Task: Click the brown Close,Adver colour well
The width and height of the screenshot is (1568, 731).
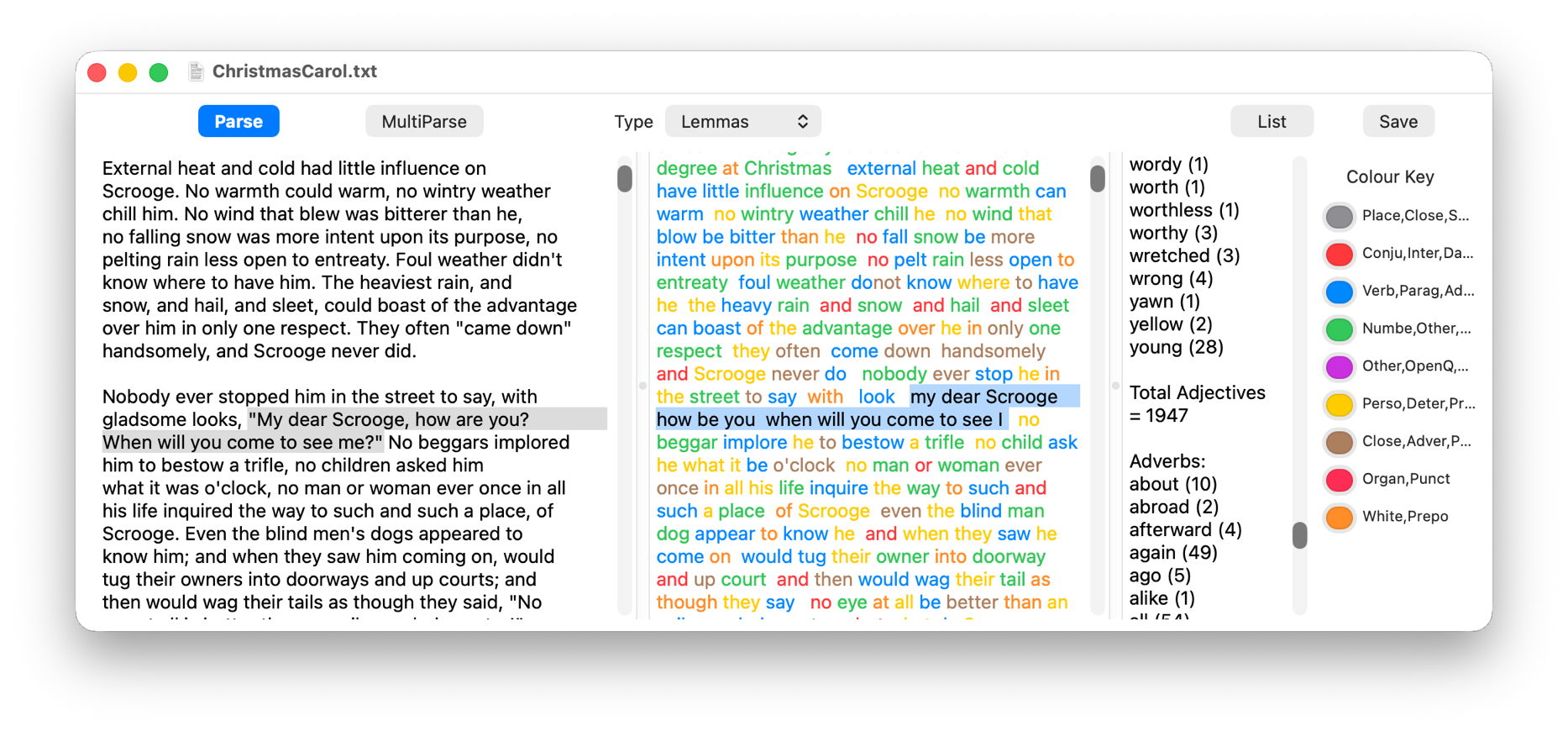Action: 1339,442
